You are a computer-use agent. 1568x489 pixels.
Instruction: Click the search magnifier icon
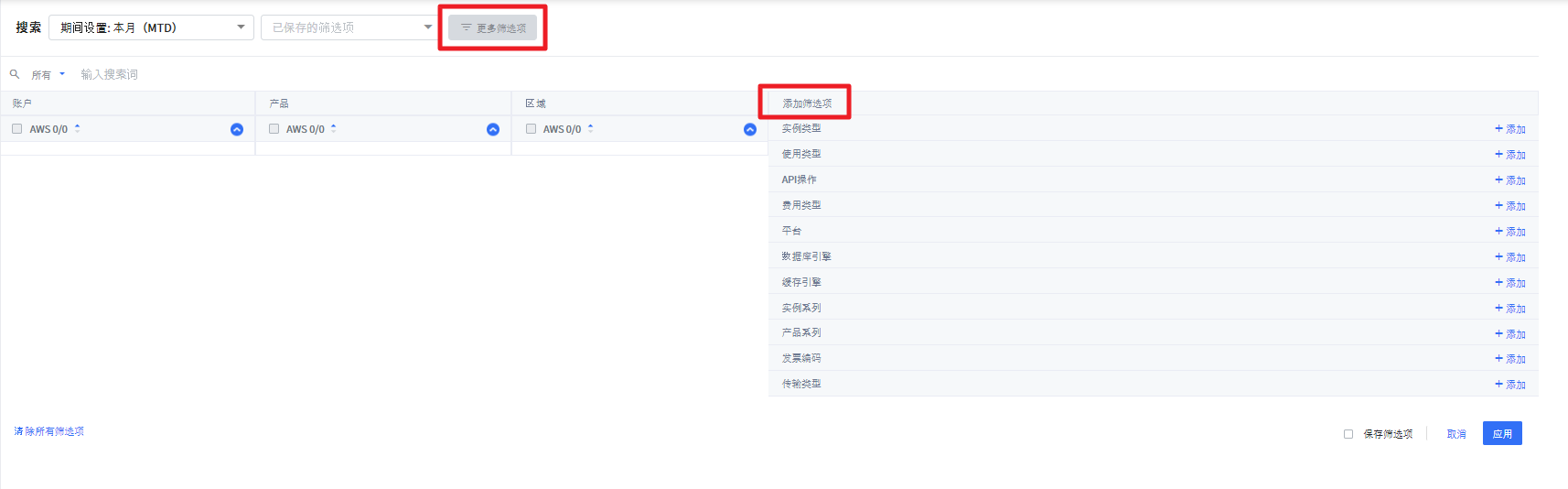point(15,74)
